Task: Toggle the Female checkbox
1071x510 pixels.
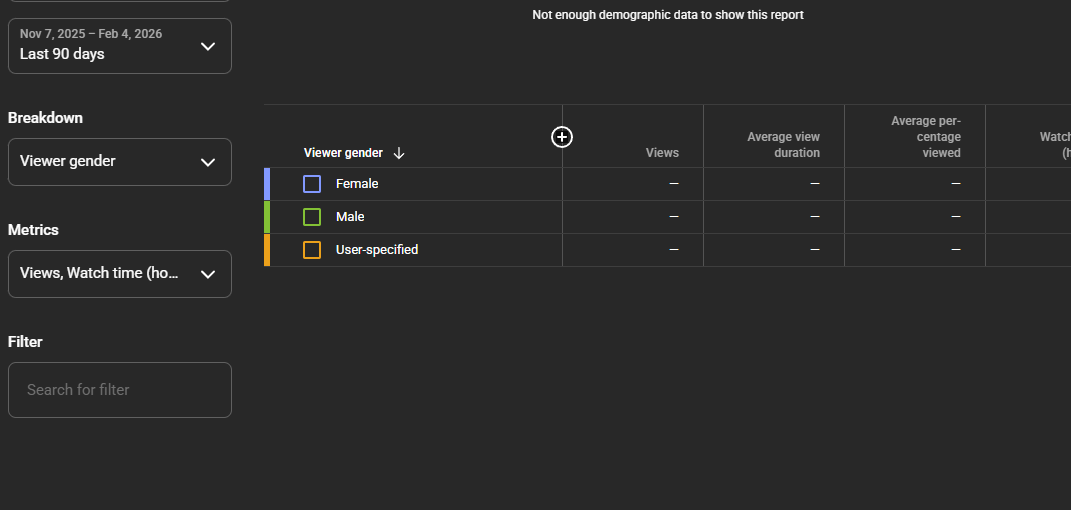Action: click(312, 184)
